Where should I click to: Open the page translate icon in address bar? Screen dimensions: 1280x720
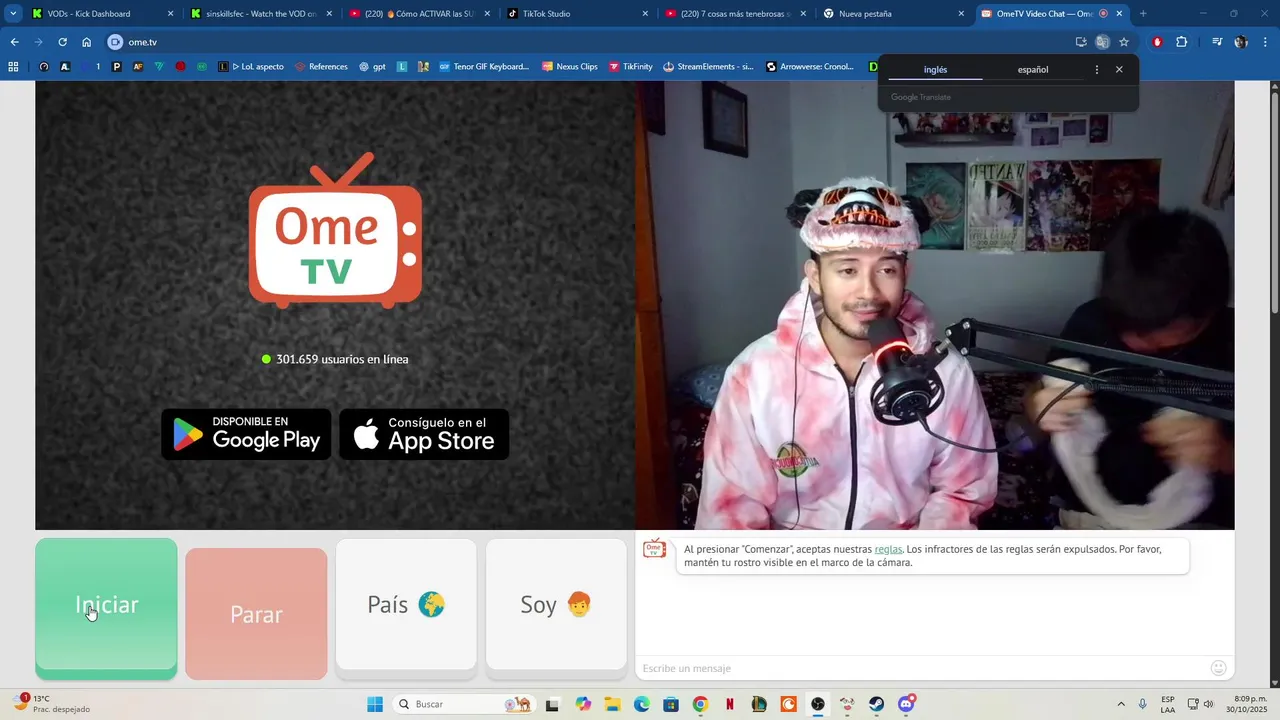1102,42
